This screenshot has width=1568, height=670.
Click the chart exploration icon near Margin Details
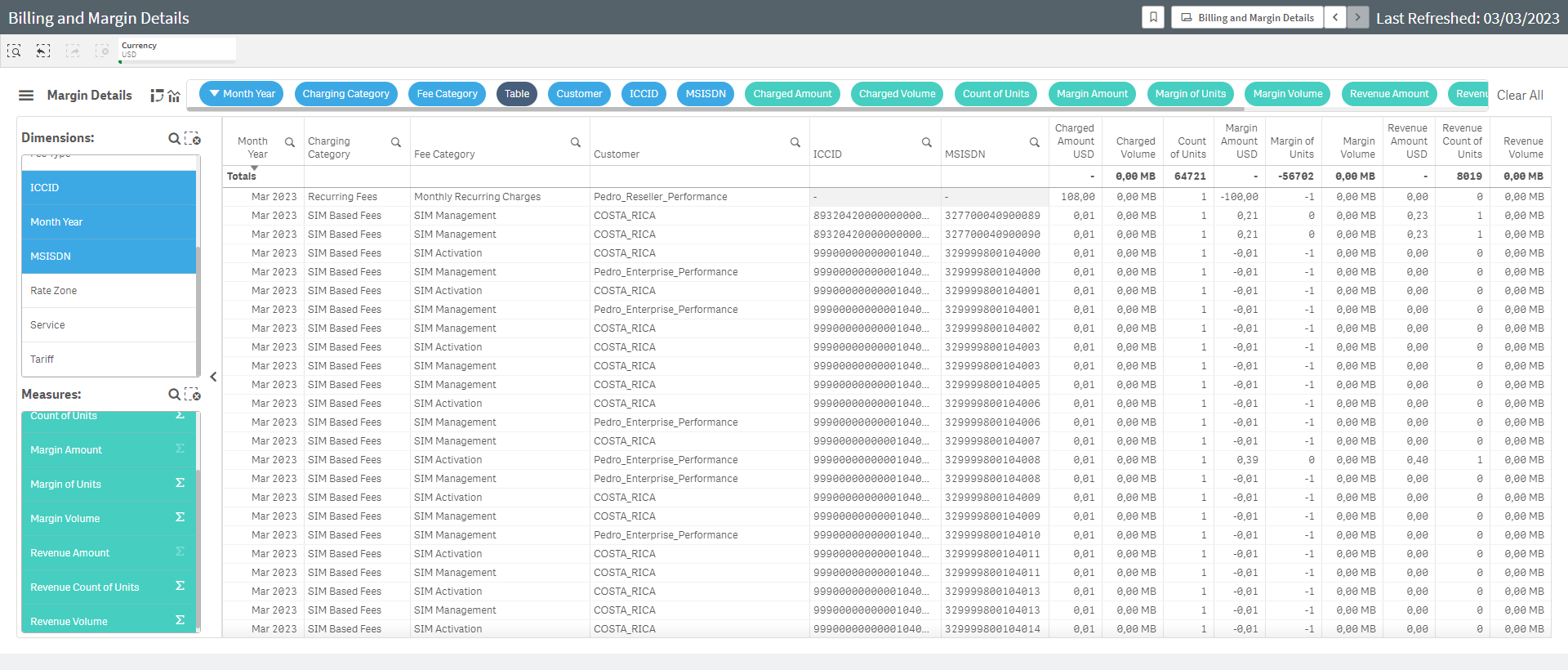166,96
